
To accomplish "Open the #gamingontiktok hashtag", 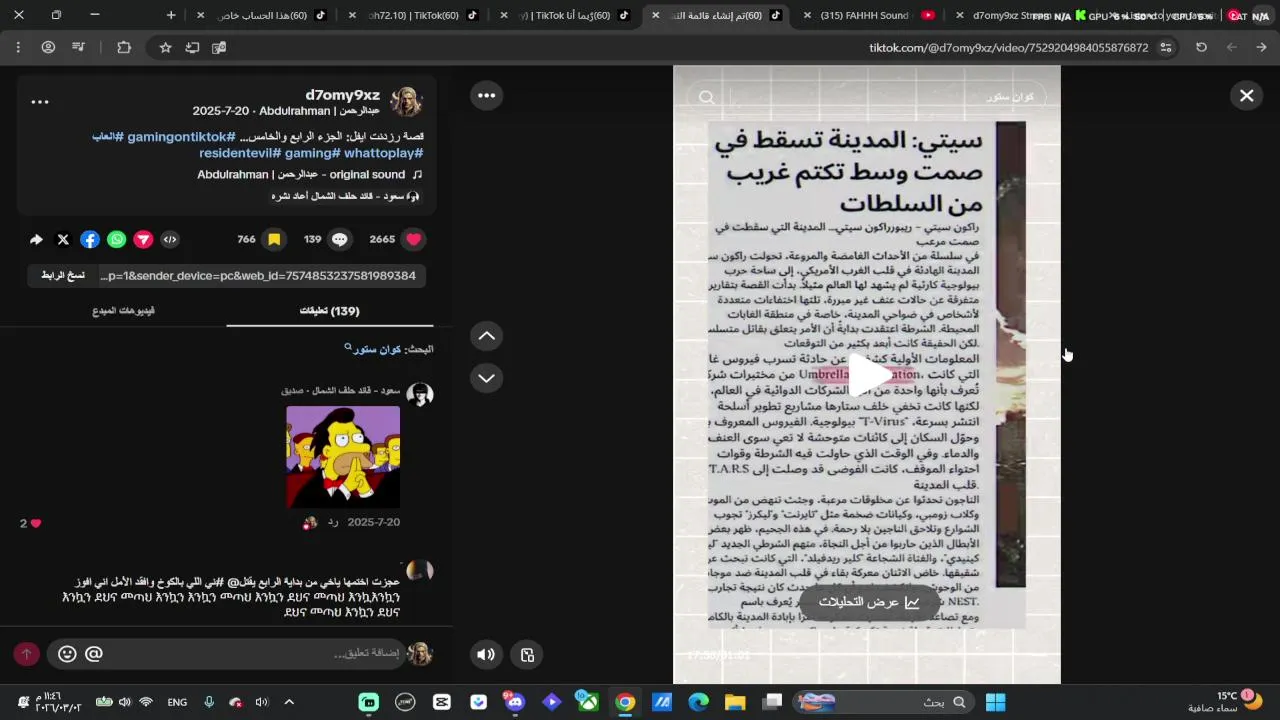I will coord(182,136).
